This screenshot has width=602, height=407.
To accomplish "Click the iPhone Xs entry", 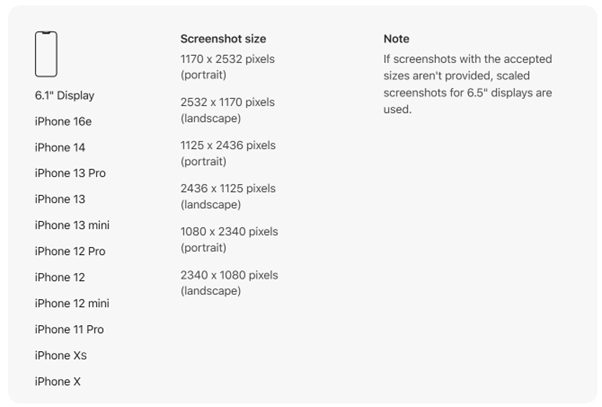I will (x=61, y=356).
